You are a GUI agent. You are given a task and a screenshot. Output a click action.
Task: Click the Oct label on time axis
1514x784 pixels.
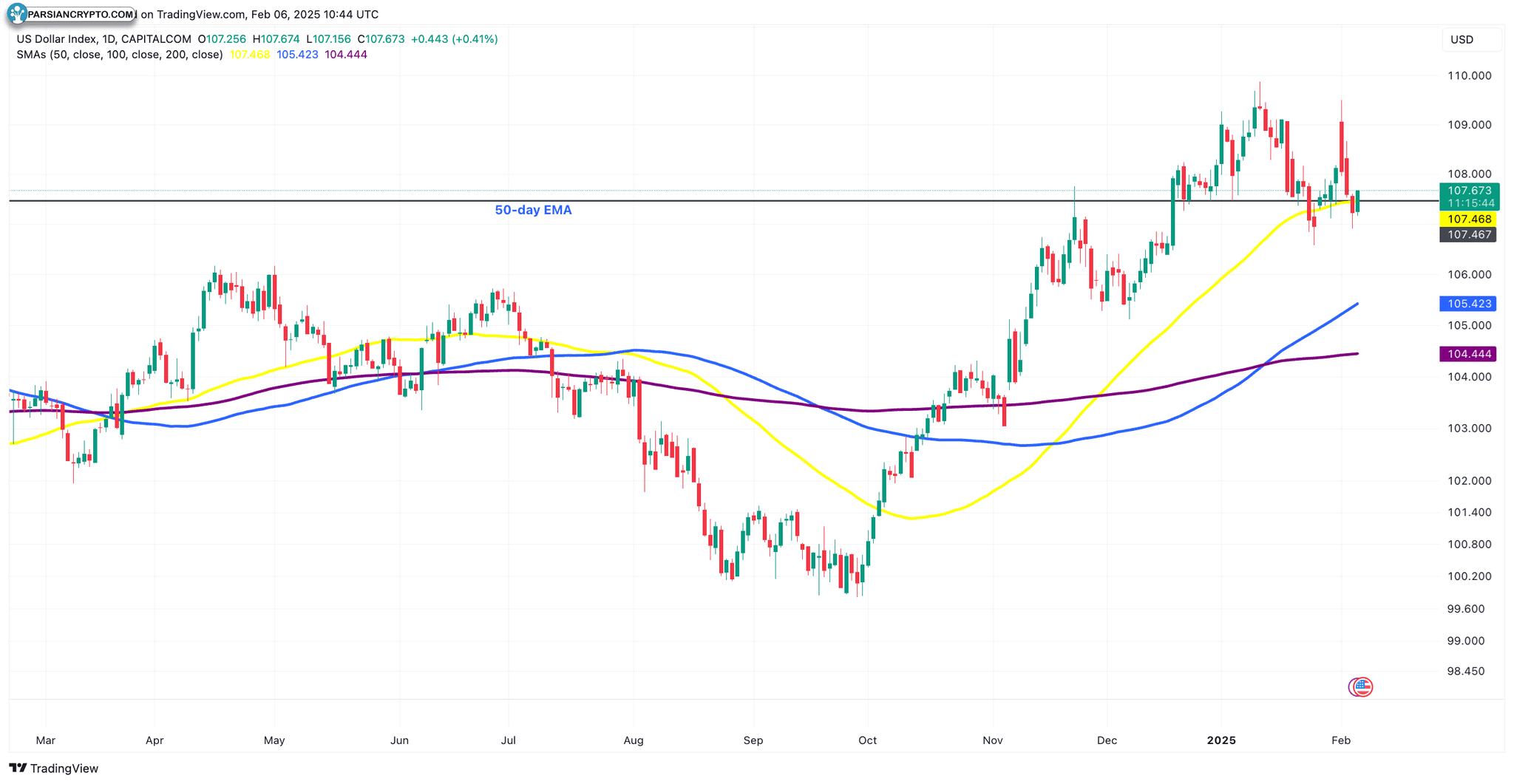867,740
